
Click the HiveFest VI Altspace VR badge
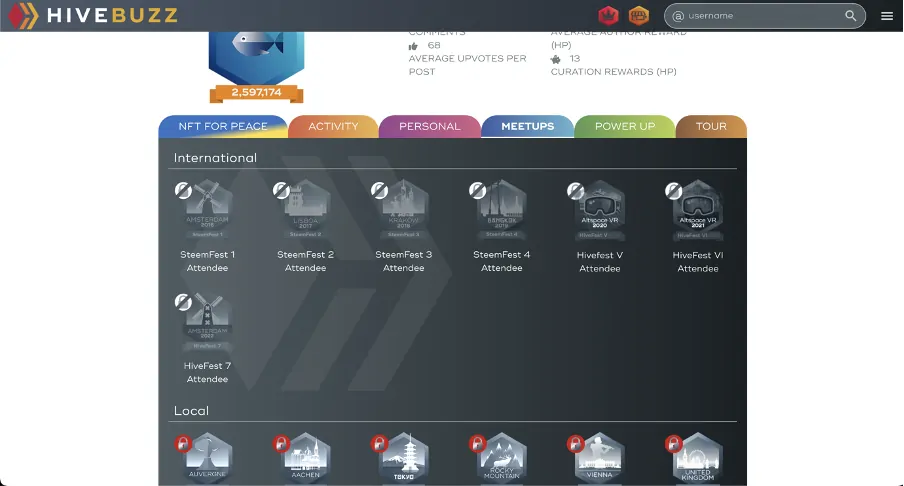(x=698, y=210)
